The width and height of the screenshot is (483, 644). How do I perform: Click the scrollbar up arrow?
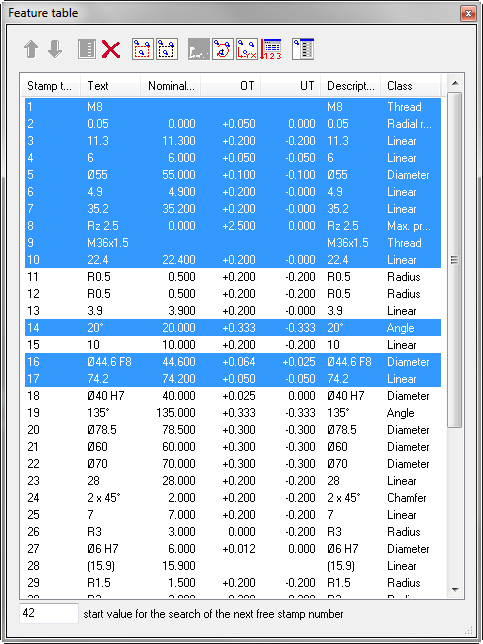tap(455, 83)
